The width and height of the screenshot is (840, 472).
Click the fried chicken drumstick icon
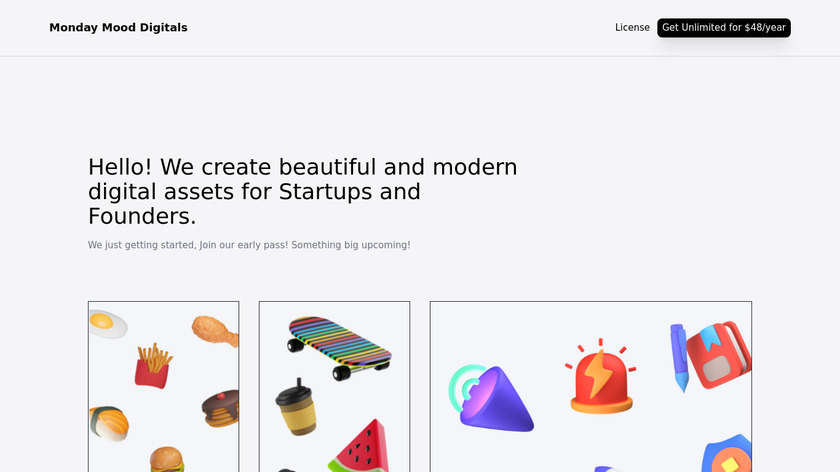point(215,330)
